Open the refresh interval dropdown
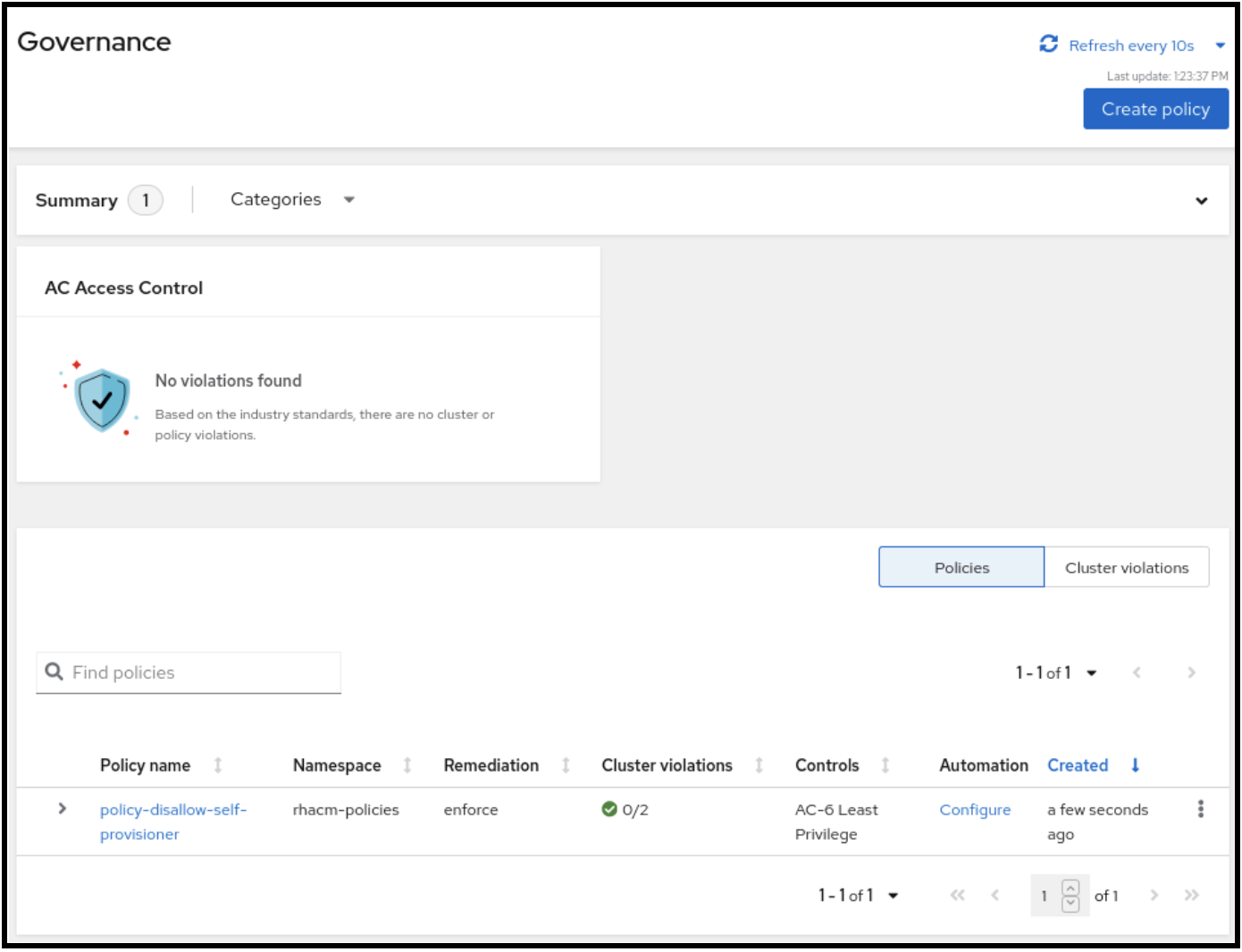The height and width of the screenshot is (952, 1242). tap(1221, 45)
